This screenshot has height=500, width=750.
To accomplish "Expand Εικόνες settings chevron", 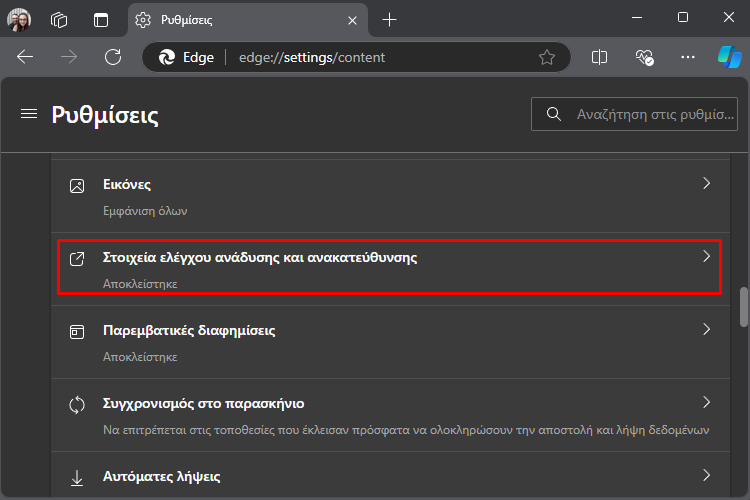I will click(x=706, y=183).
